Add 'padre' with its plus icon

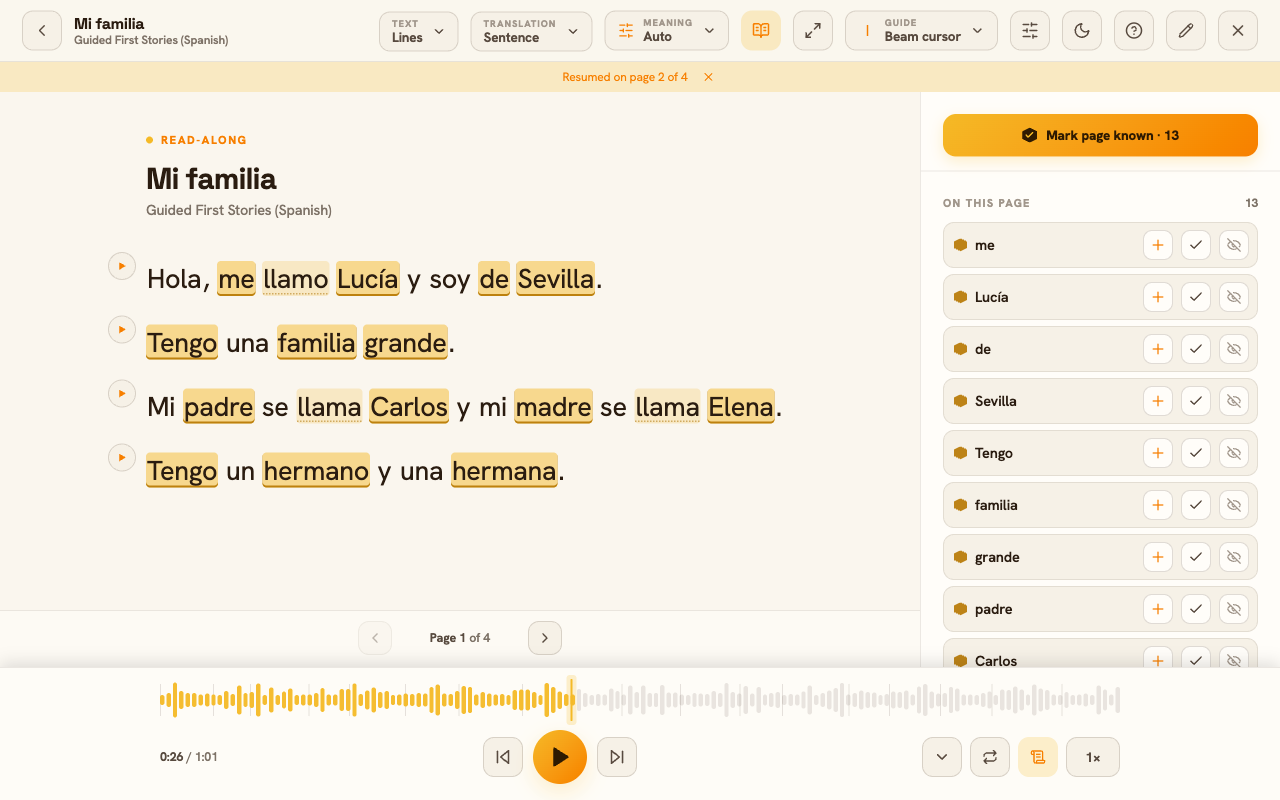pos(1158,609)
